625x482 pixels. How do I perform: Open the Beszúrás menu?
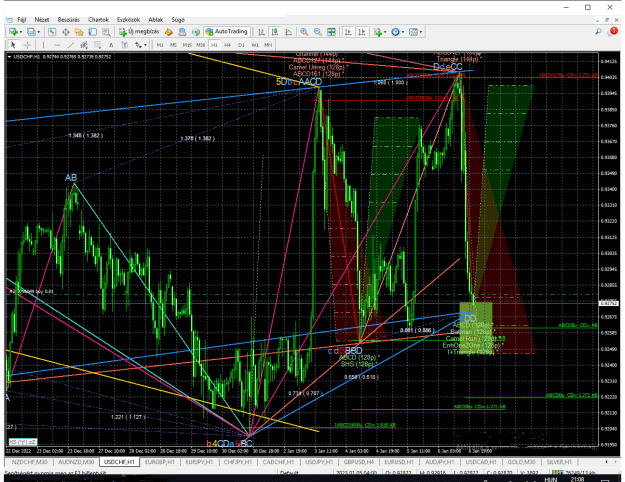click(x=69, y=20)
